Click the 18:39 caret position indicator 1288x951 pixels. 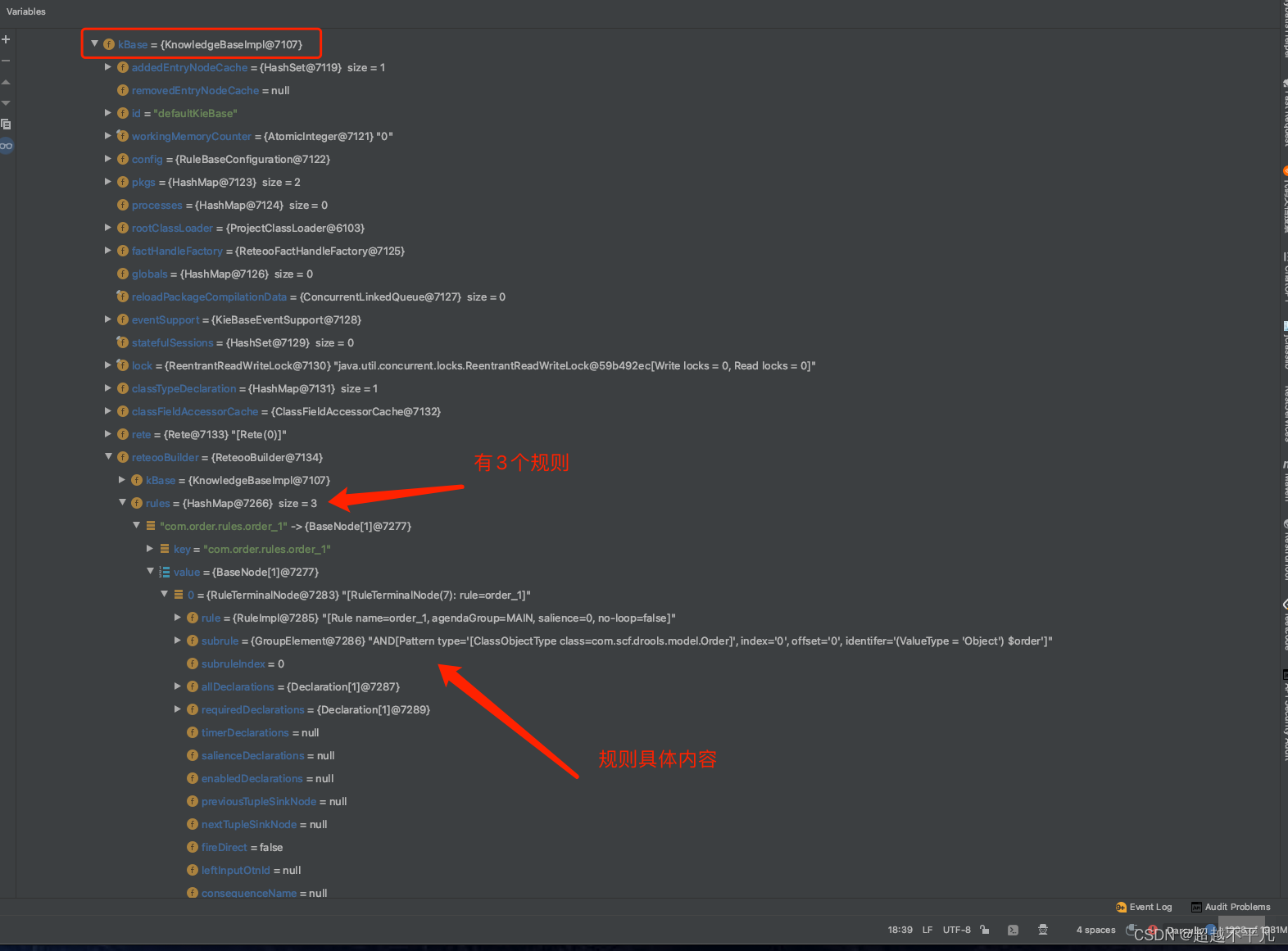point(900,930)
